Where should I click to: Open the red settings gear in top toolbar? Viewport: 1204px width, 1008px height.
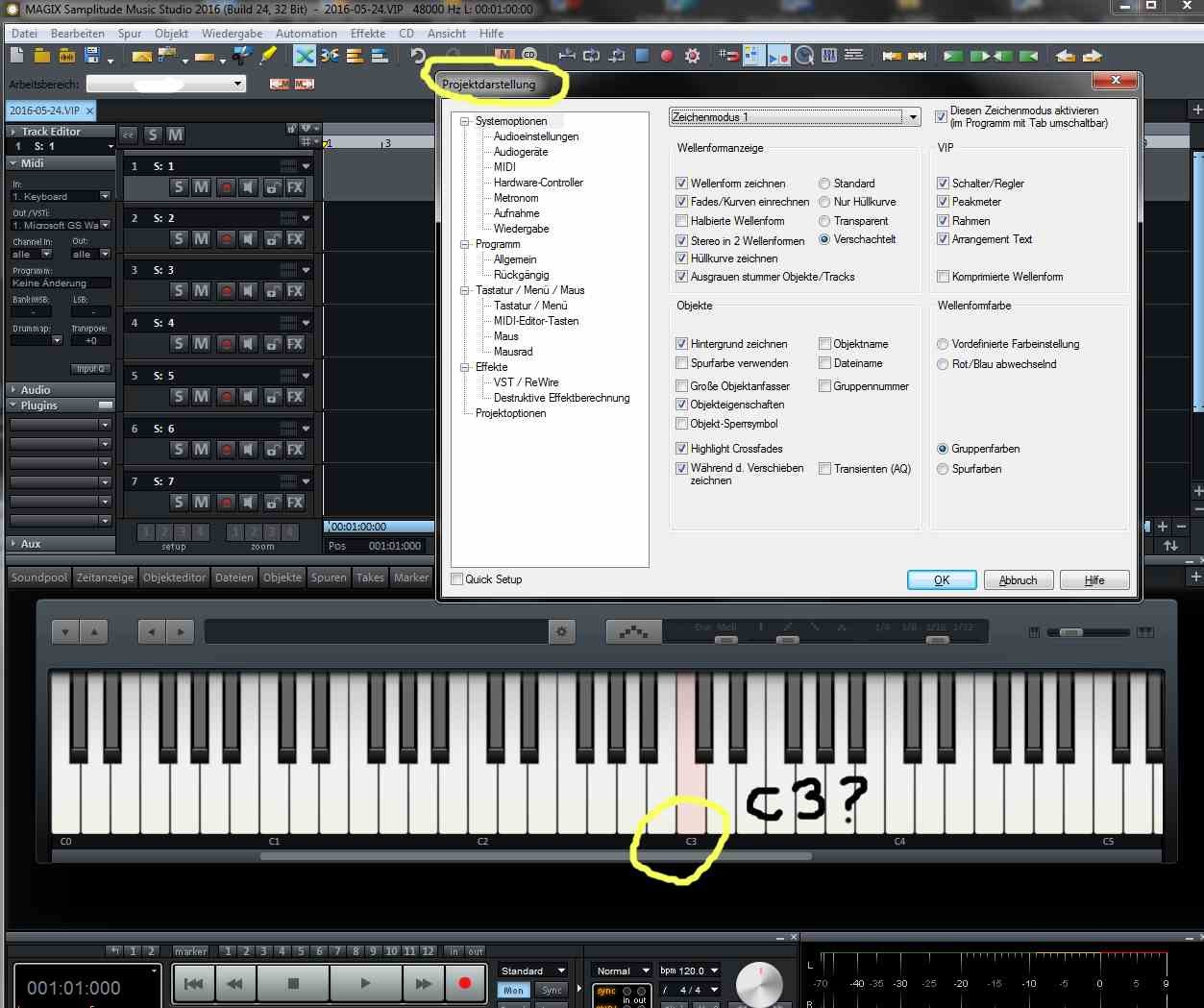(x=692, y=56)
